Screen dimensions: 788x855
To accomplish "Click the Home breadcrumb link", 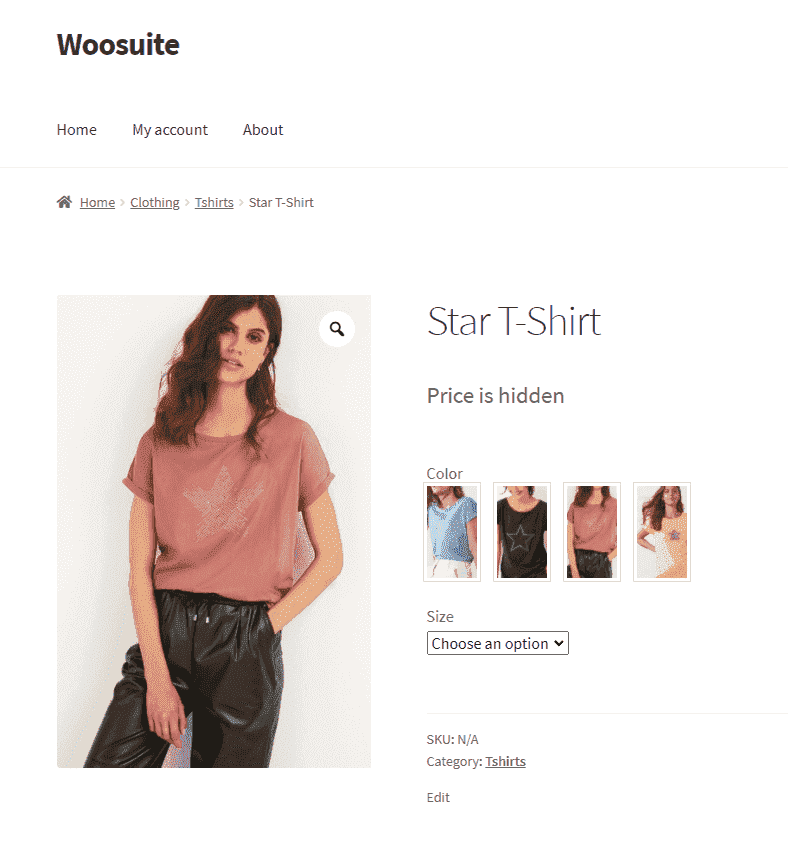I will pos(97,202).
